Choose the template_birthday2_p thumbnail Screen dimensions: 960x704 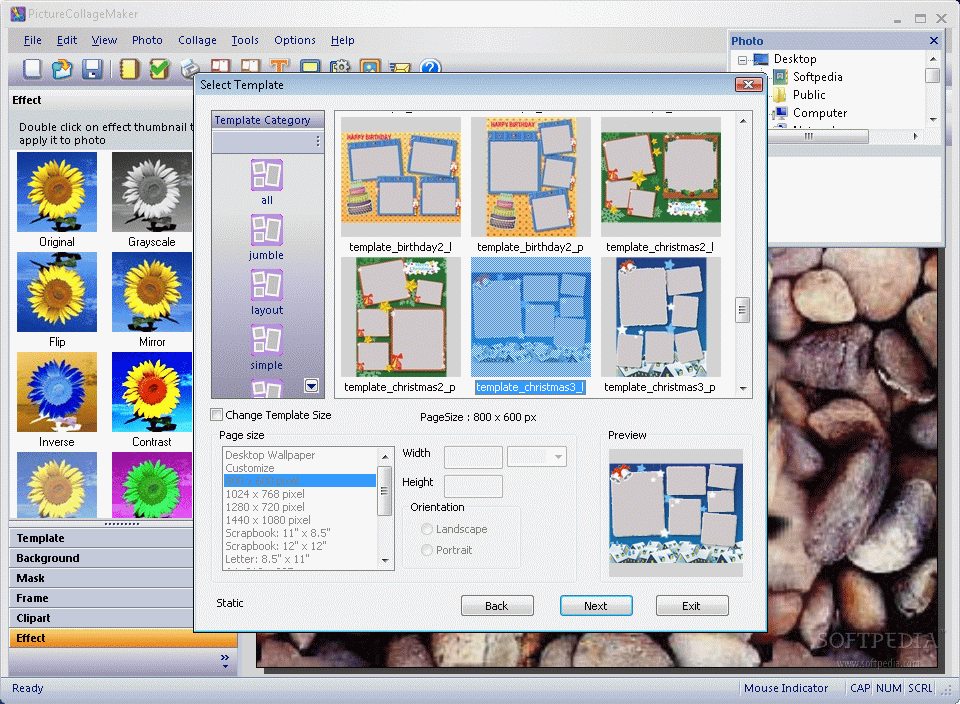(x=531, y=177)
